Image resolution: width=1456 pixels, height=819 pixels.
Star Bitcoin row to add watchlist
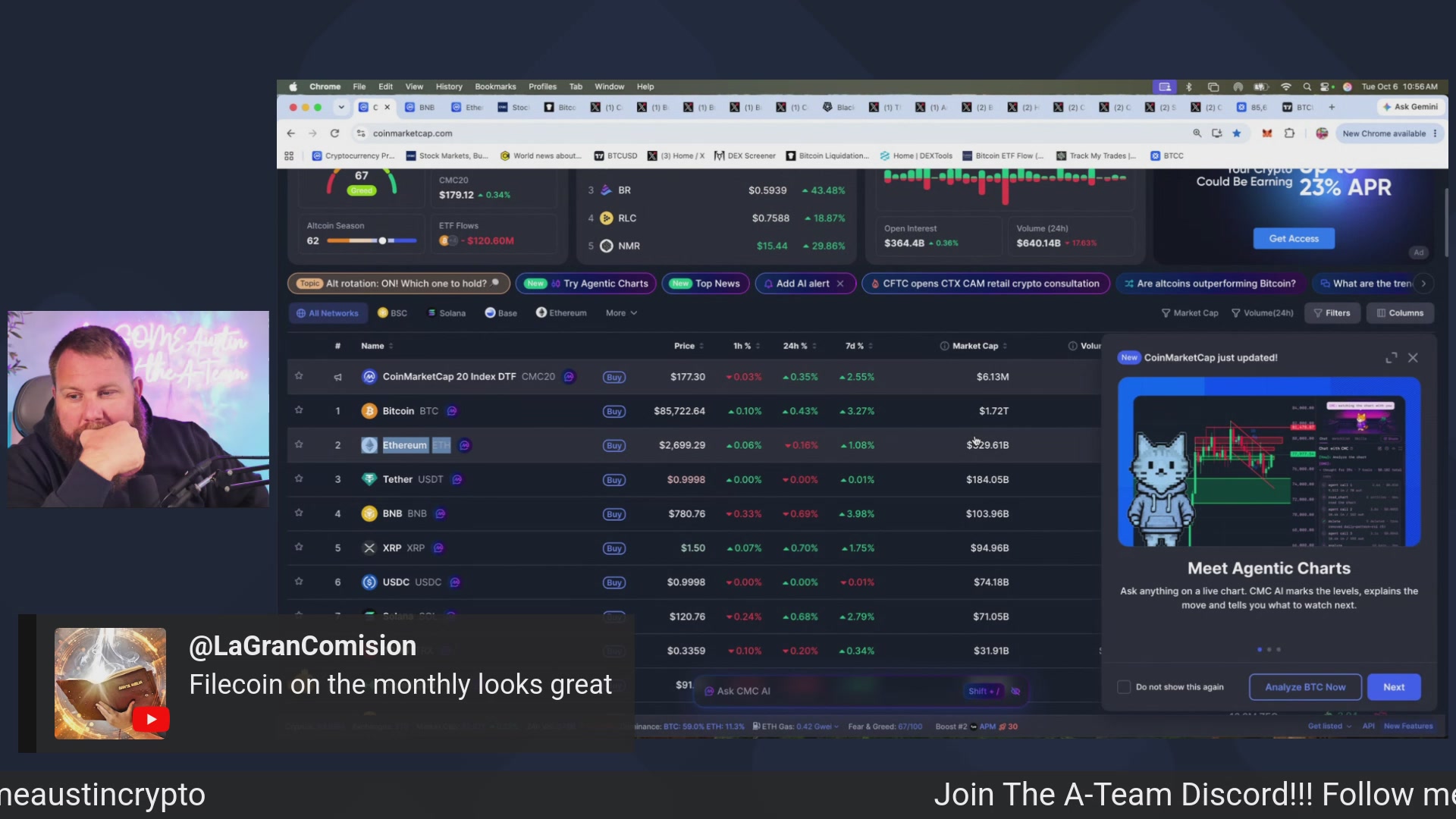299,410
